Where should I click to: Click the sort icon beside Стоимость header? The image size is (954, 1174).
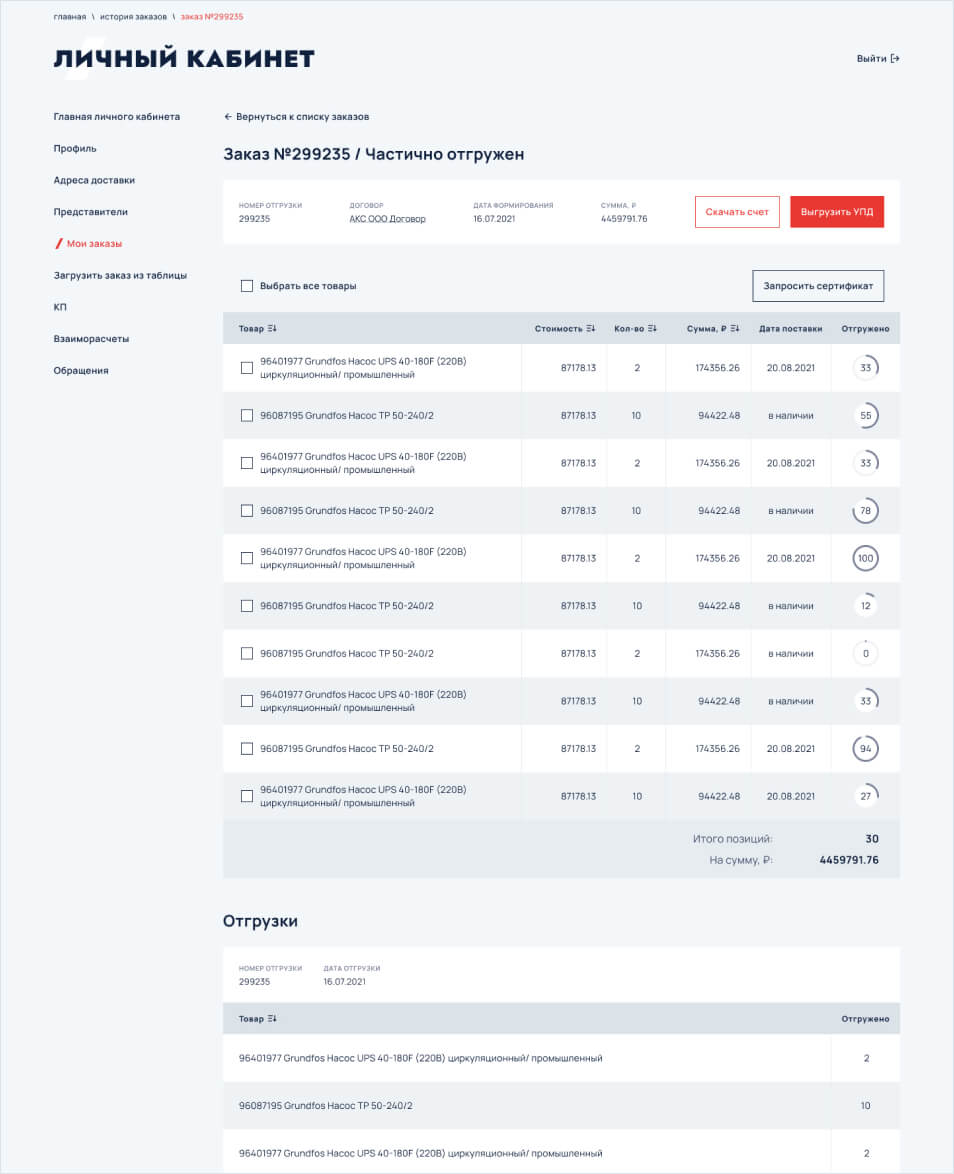(x=591, y=328)
